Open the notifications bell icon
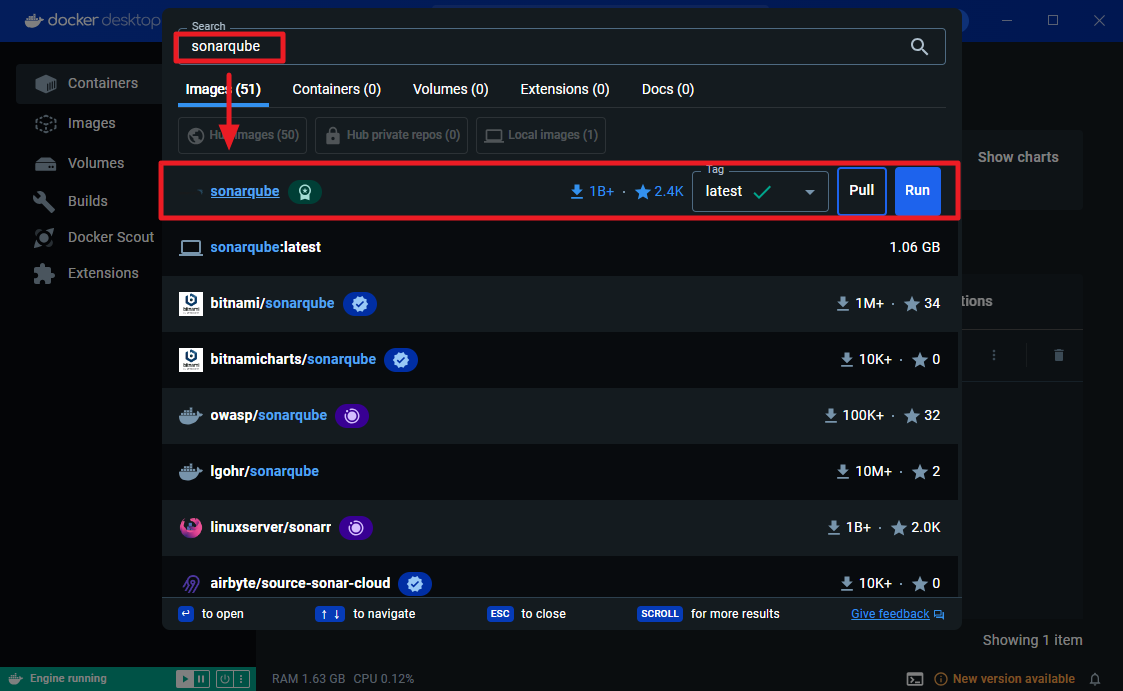The image size is (1123, 691). coord(1094,679)
